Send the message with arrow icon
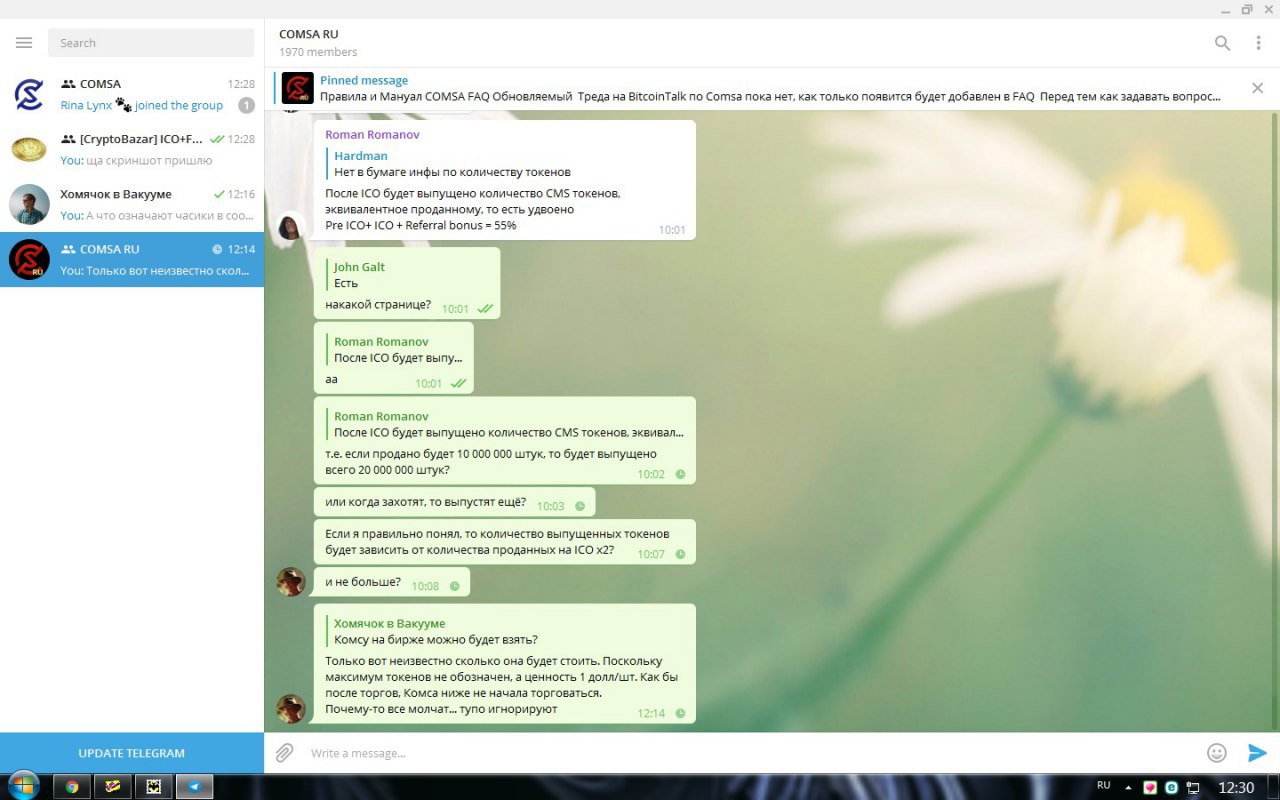The height and width of the screenshot is (800, 1280). coord(1257,753)
